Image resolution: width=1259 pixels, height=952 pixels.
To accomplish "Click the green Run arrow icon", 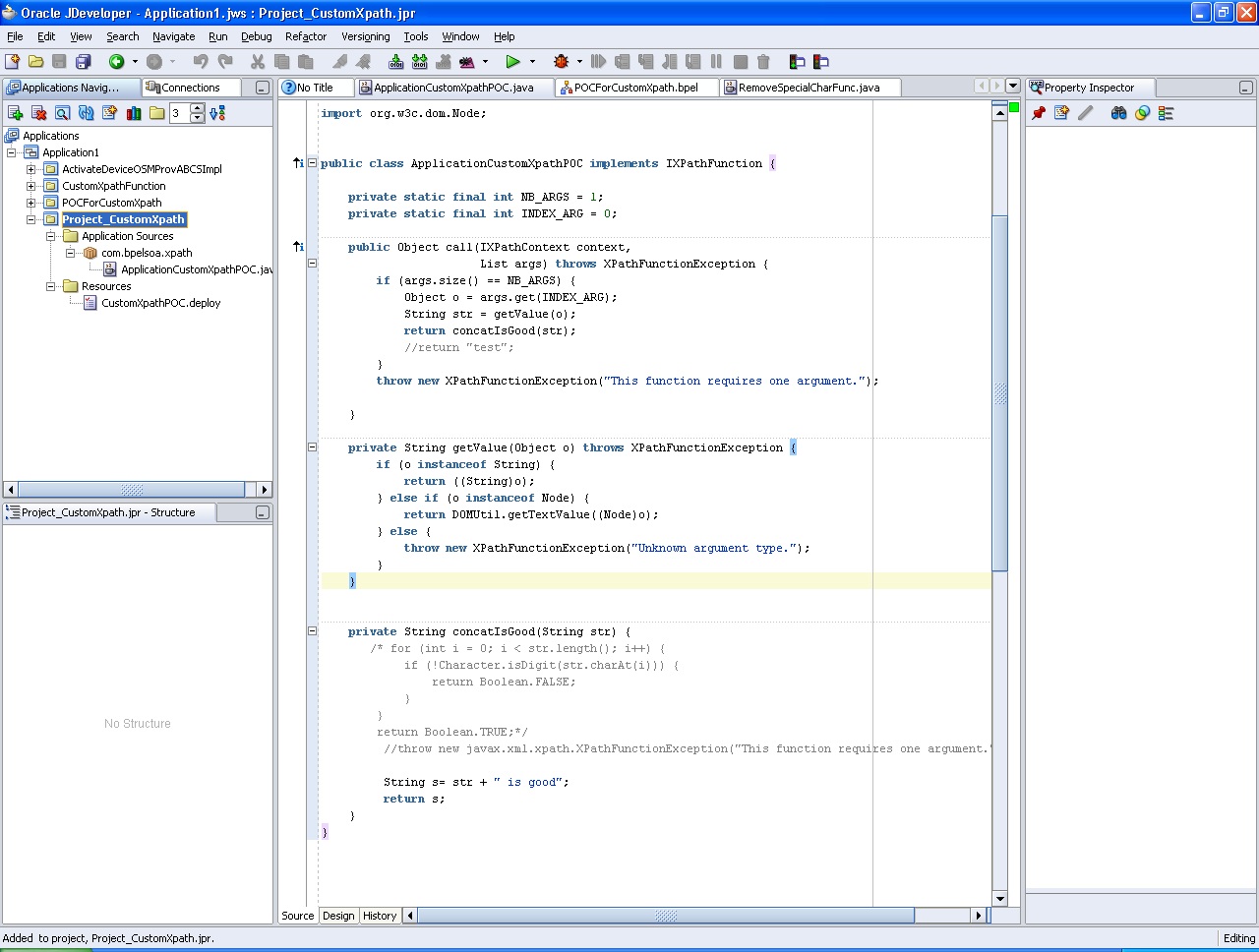I will 512,61.
